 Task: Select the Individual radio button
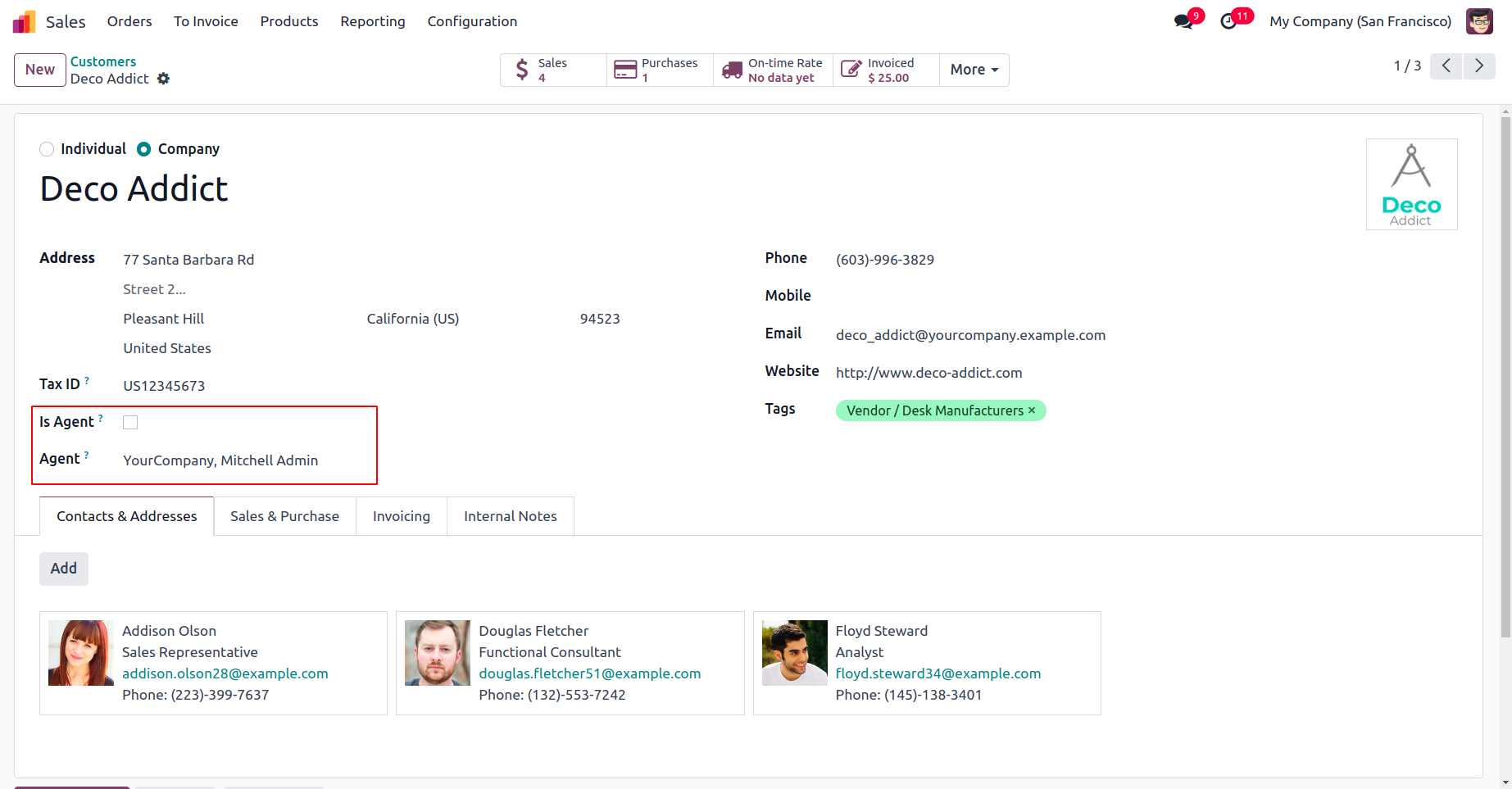tap(48, 149)
